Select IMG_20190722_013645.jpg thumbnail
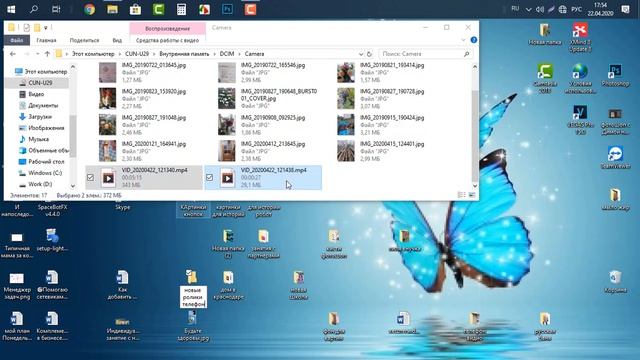The width and height of the screenshot is (640, 360). 107,72
